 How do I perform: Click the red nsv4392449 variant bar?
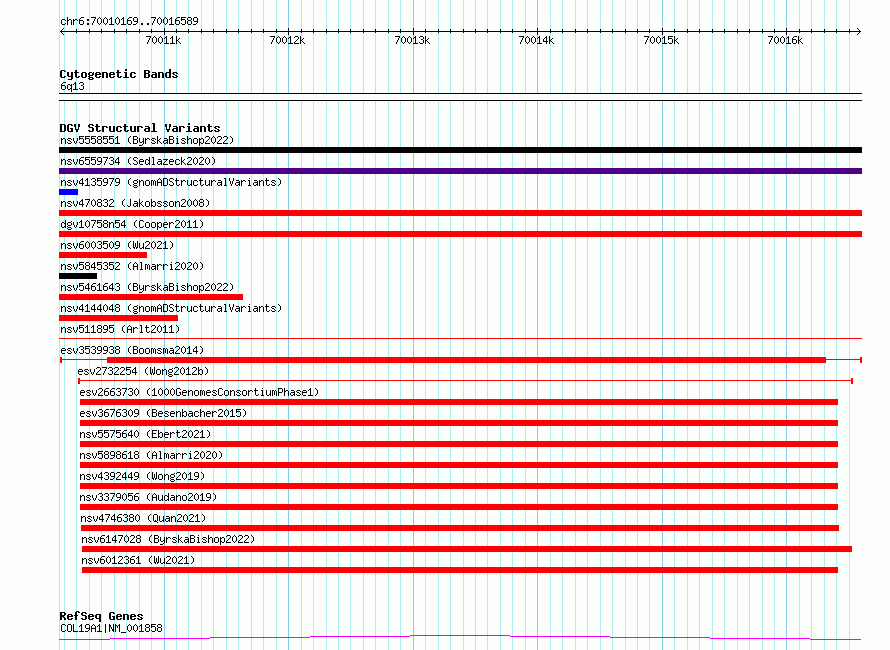459,486
